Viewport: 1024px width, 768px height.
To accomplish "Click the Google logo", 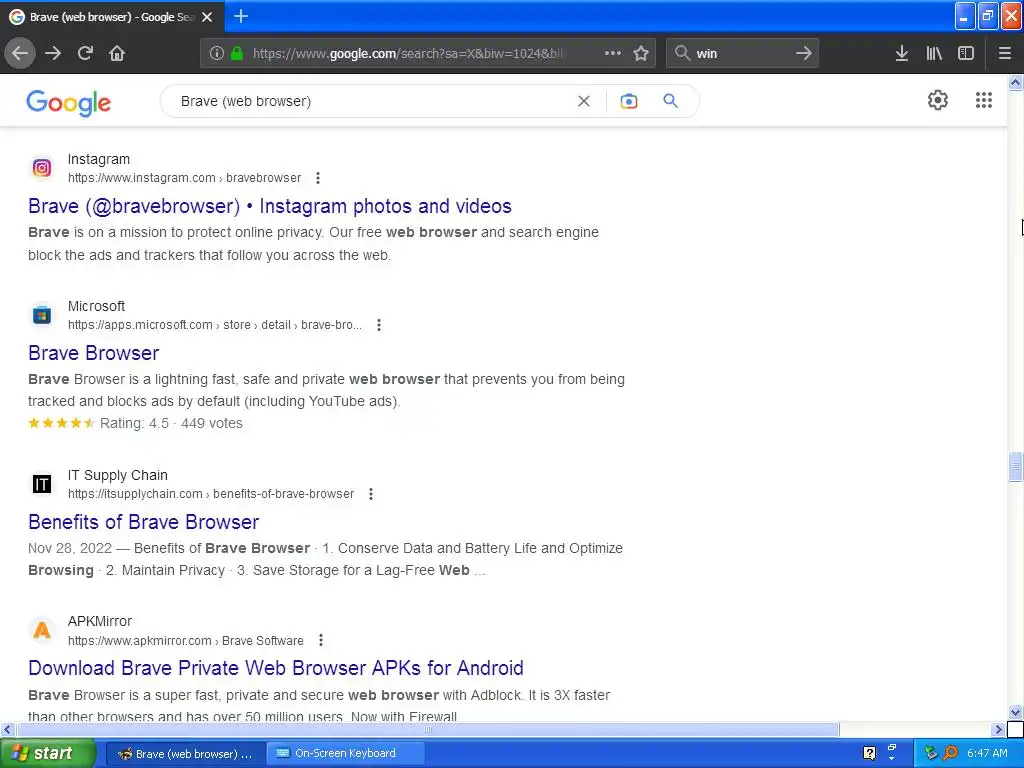I will point(69,103).
